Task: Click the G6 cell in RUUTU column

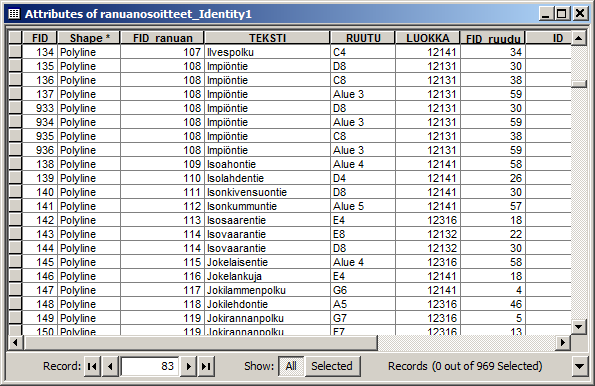Action: coord(363,290)
